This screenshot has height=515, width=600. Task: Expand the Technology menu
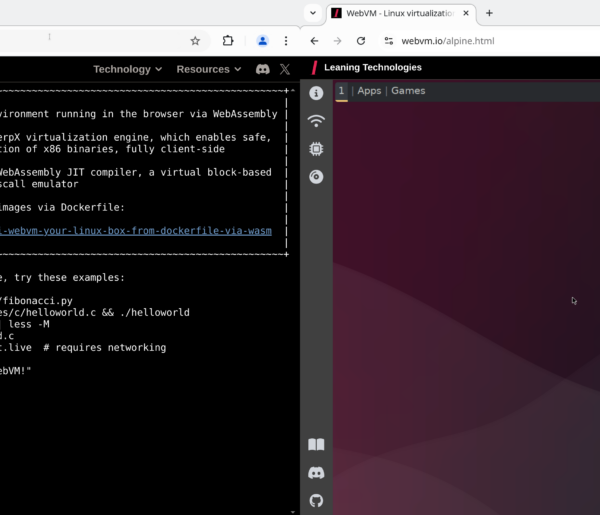(127, 69)
